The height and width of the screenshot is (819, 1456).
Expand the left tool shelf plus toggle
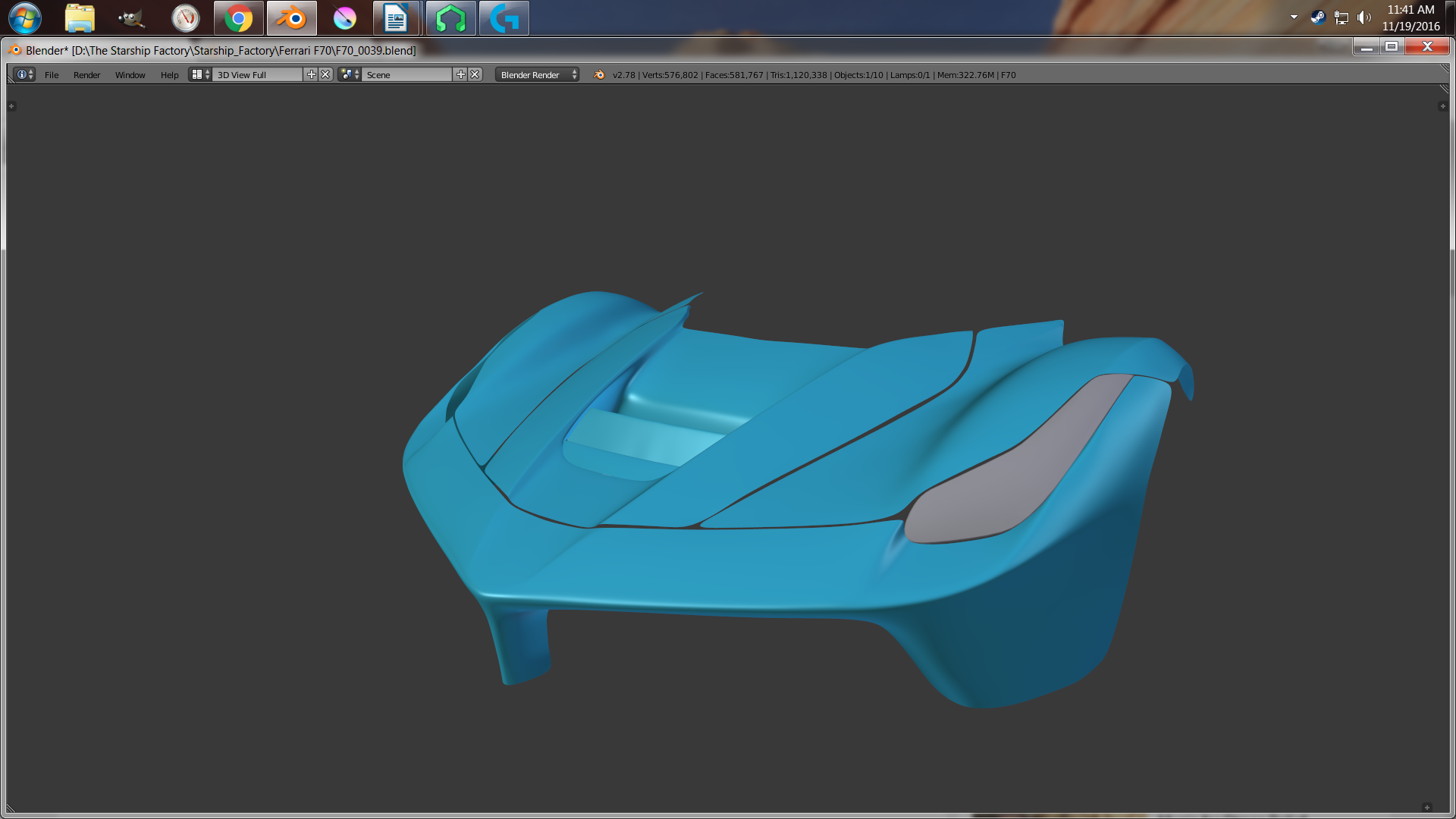(x=11, y=106)
